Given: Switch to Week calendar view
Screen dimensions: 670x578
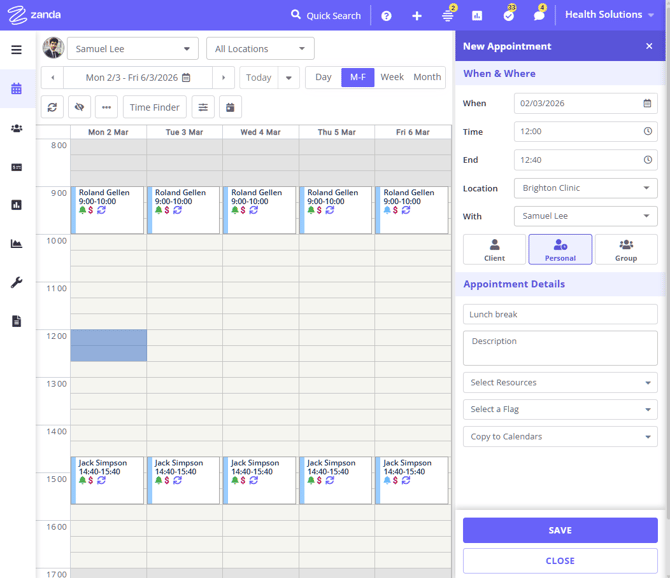Looking at the screenshot, I should (392, 77).
